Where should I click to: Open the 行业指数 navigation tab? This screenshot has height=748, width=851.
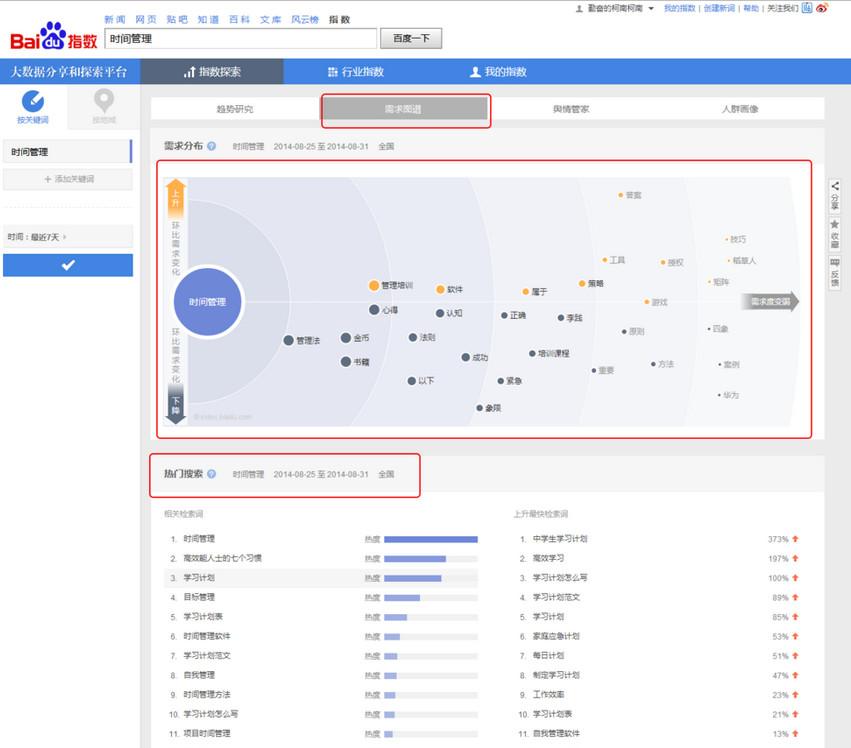(356, 72)
